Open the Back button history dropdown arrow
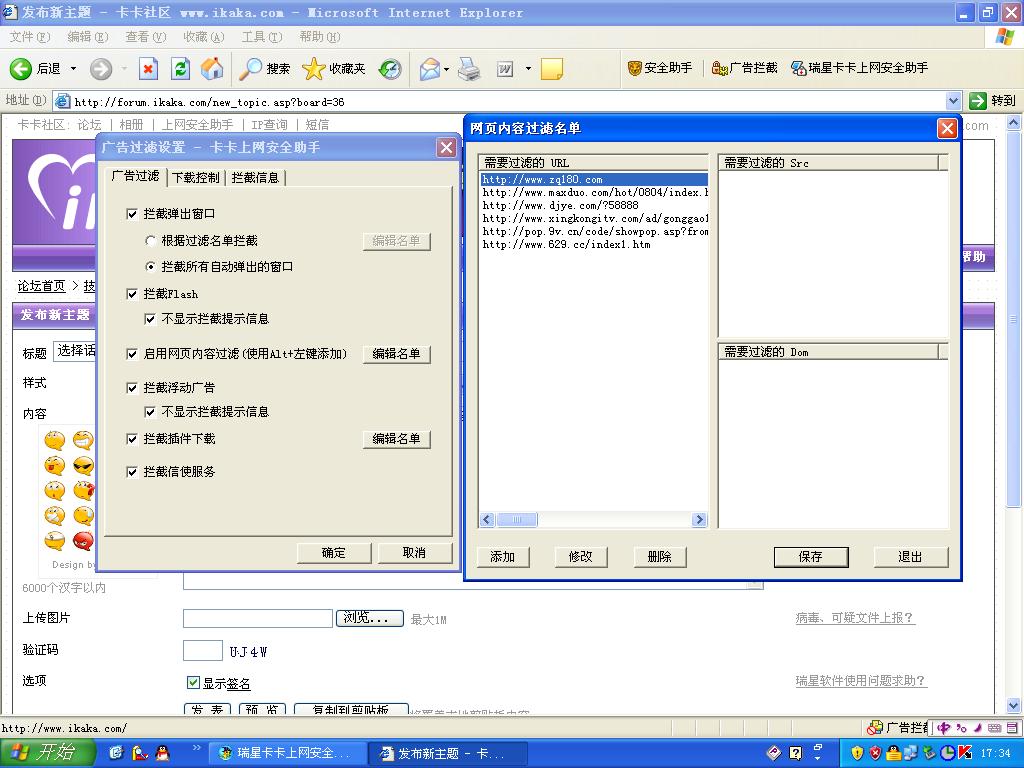Image resolution: width=1024 pixels, height=768 pixels. pos(73,69)
